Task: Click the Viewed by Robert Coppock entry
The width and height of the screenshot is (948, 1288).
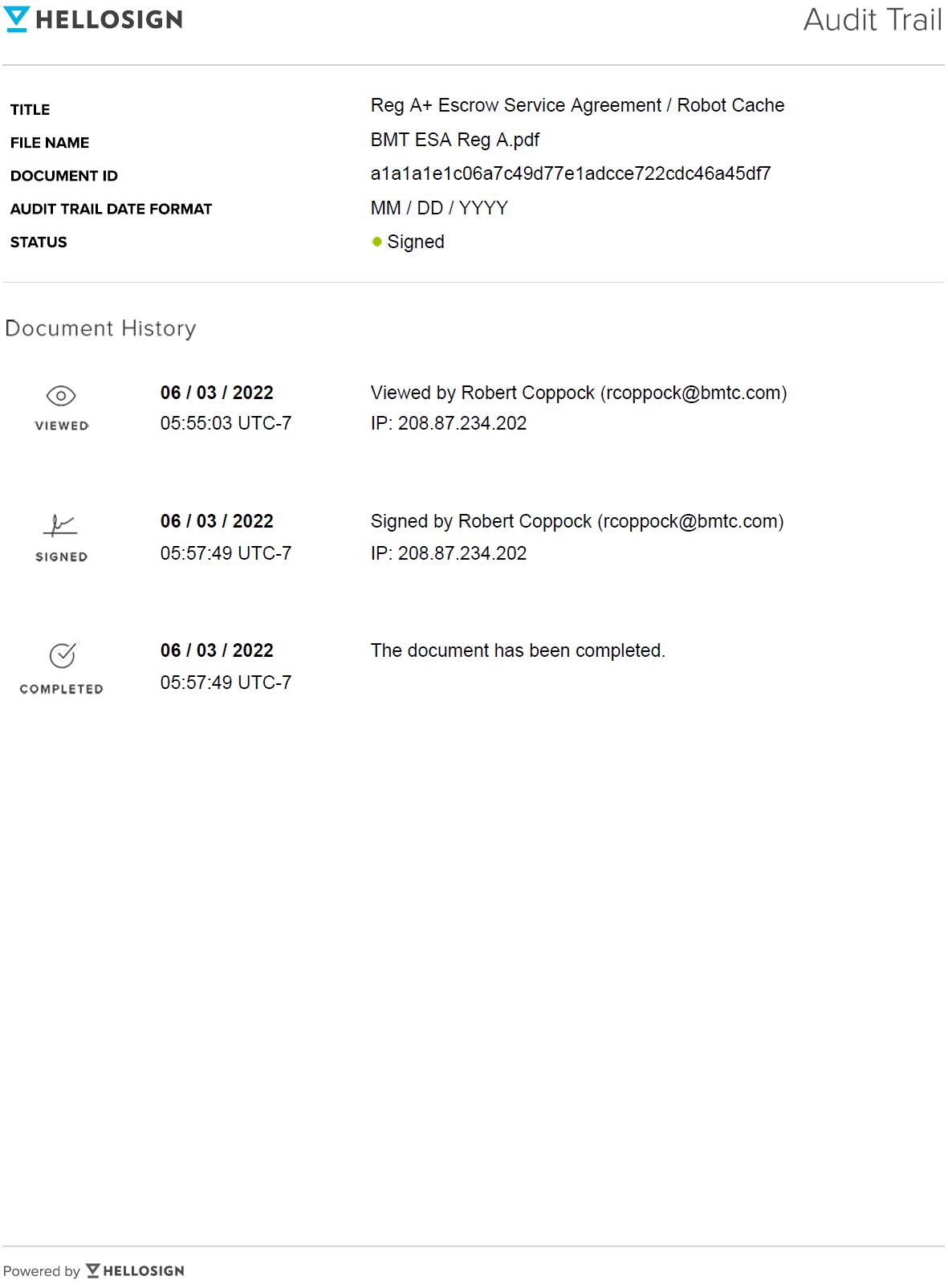Action: coord(578,393)
